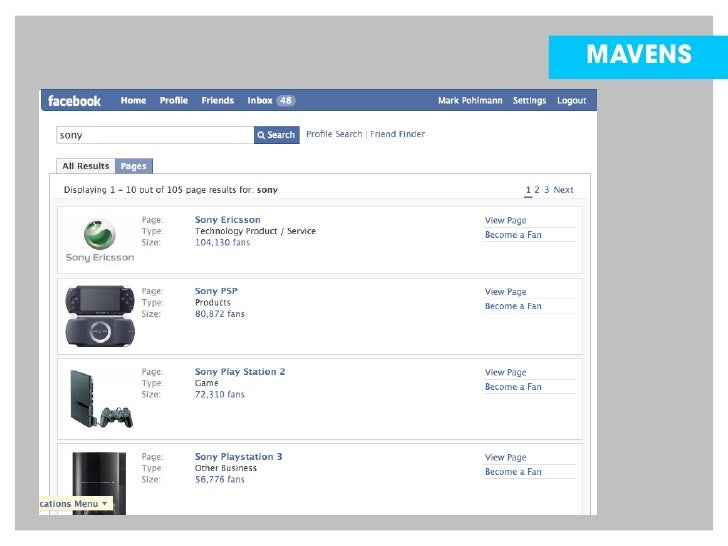Viewport: 728px width, 546px height.
Task: Go to results page 3
Action: [x=546, y=190]
